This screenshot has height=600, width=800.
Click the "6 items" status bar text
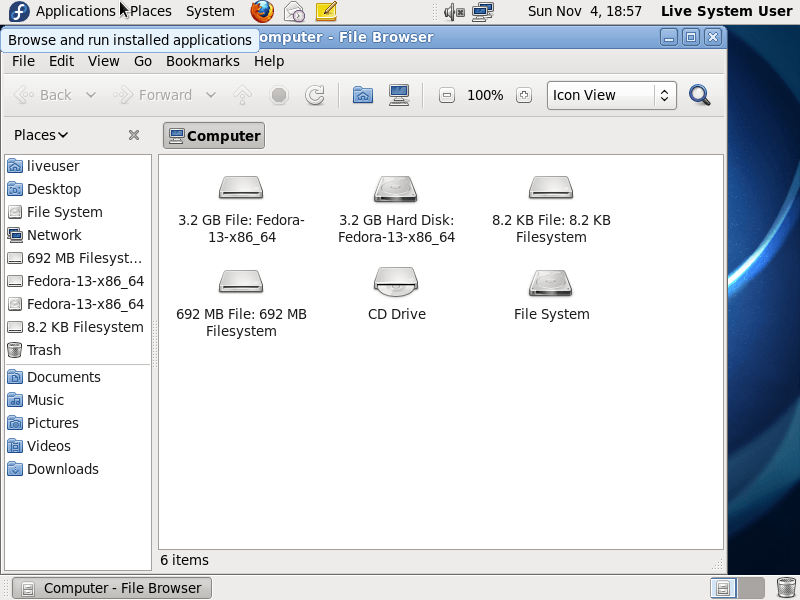[x=184, y=560]
